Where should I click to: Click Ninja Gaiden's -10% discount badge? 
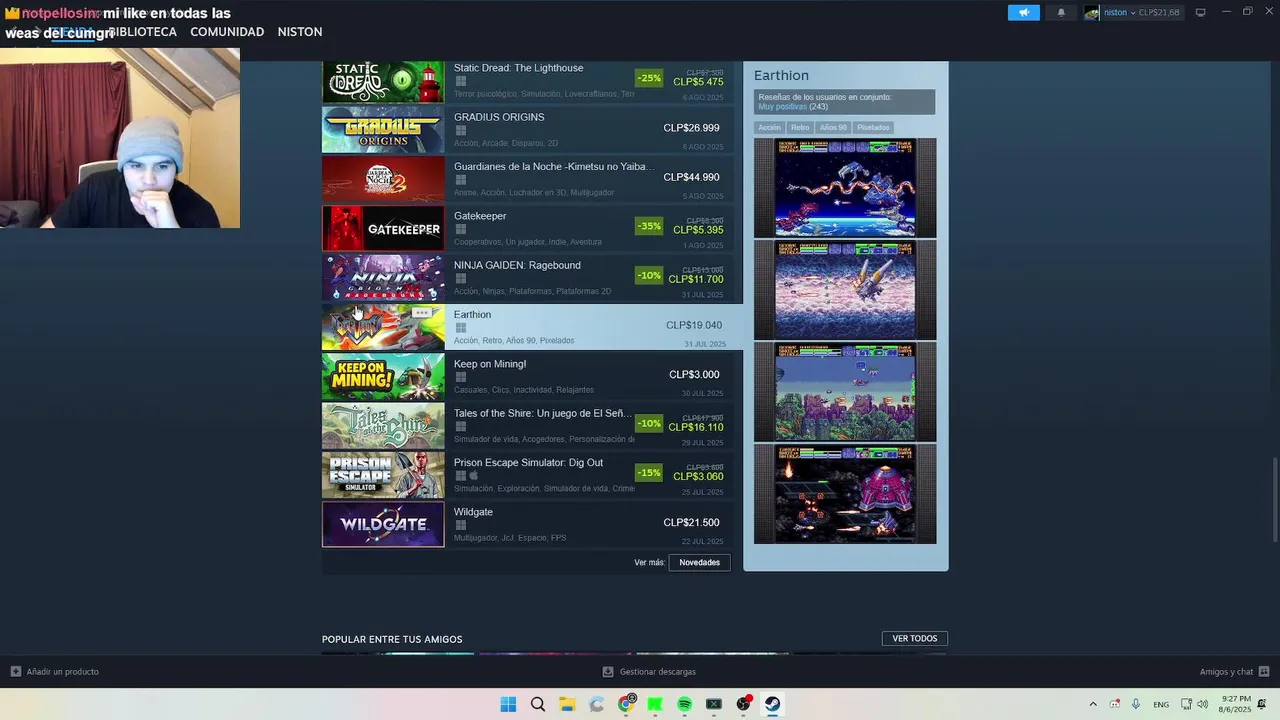(x=649, y=276)
